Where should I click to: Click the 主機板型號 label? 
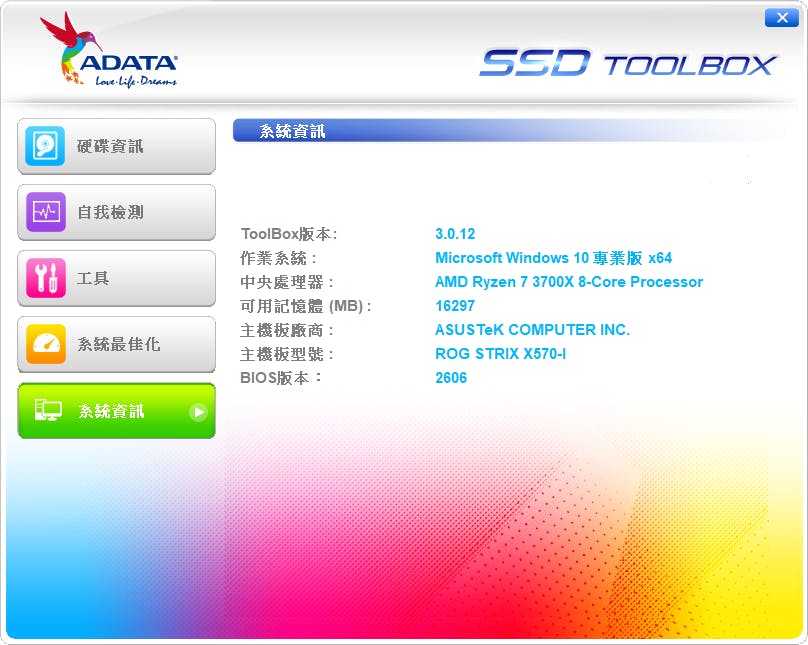(x=287, y=354)
